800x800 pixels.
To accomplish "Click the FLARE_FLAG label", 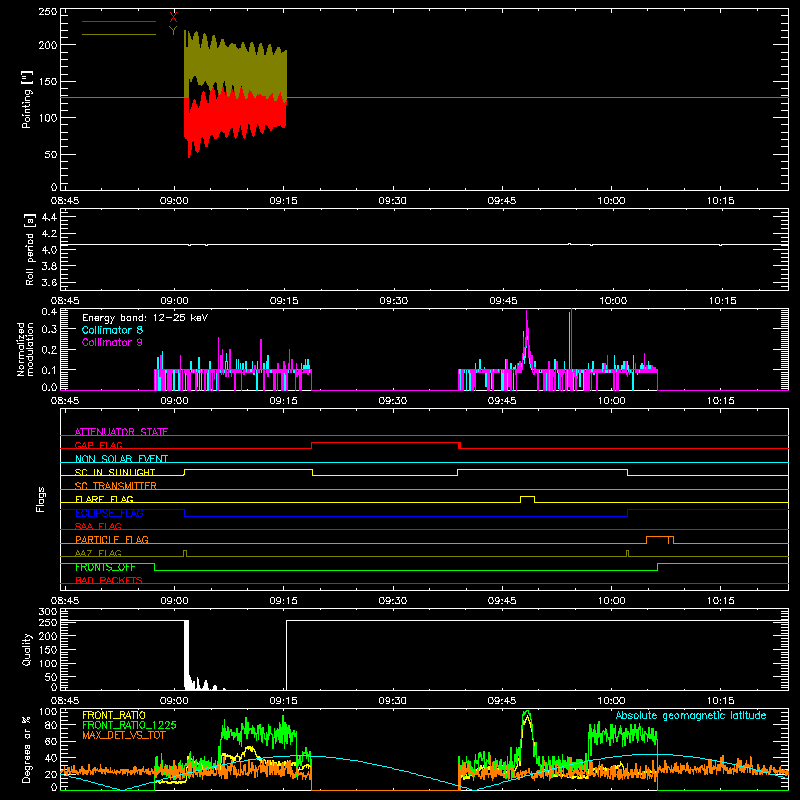I will (x=104, y=499).
